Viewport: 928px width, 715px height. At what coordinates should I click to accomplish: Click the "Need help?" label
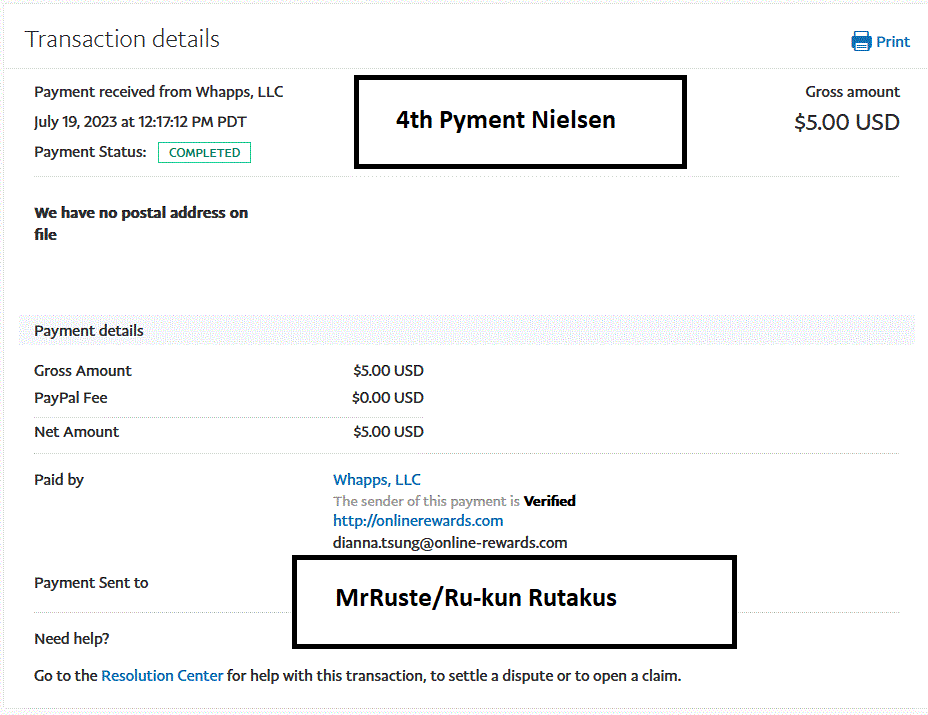pyautogui.click(x=72, y=639)
